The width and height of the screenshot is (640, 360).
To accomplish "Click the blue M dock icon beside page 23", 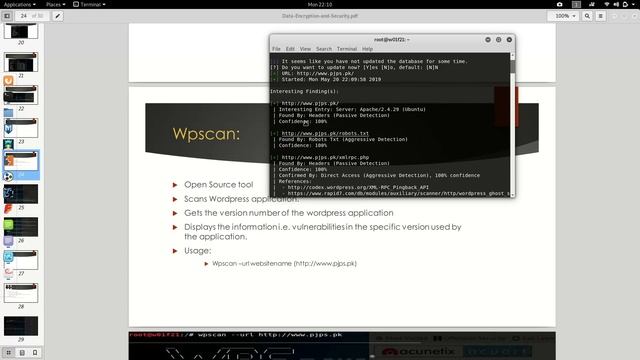I will [8, 129].
